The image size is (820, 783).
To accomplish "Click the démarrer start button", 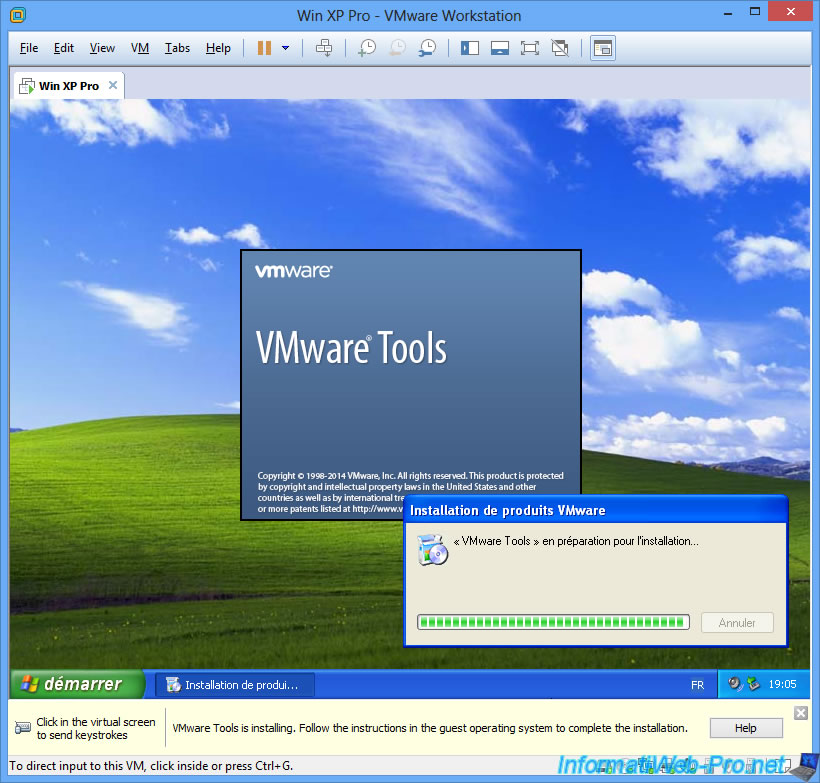I will 77,684.
